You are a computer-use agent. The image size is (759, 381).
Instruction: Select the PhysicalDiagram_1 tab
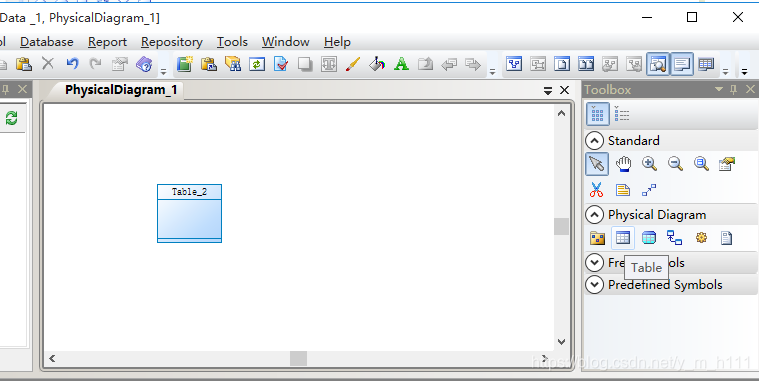(x=121, y=90)
